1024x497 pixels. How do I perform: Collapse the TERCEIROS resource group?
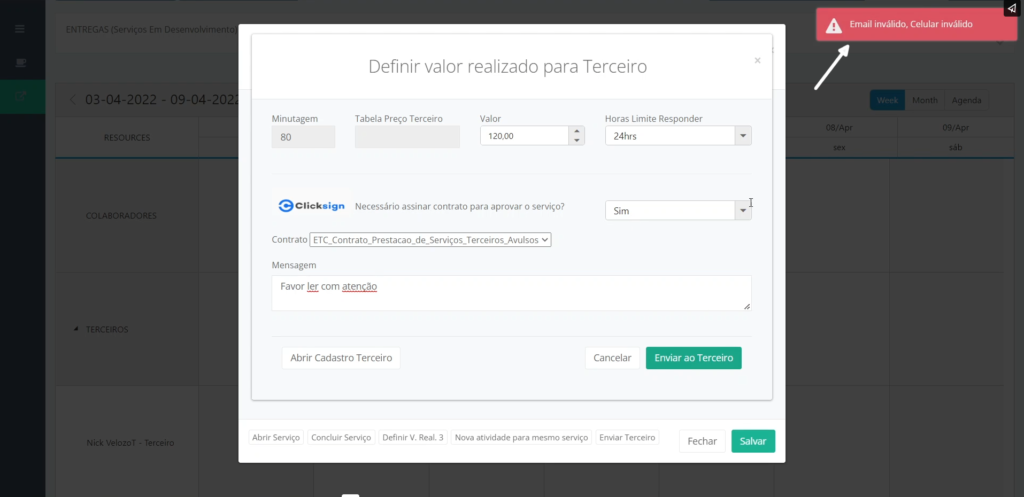pos(77,329)
